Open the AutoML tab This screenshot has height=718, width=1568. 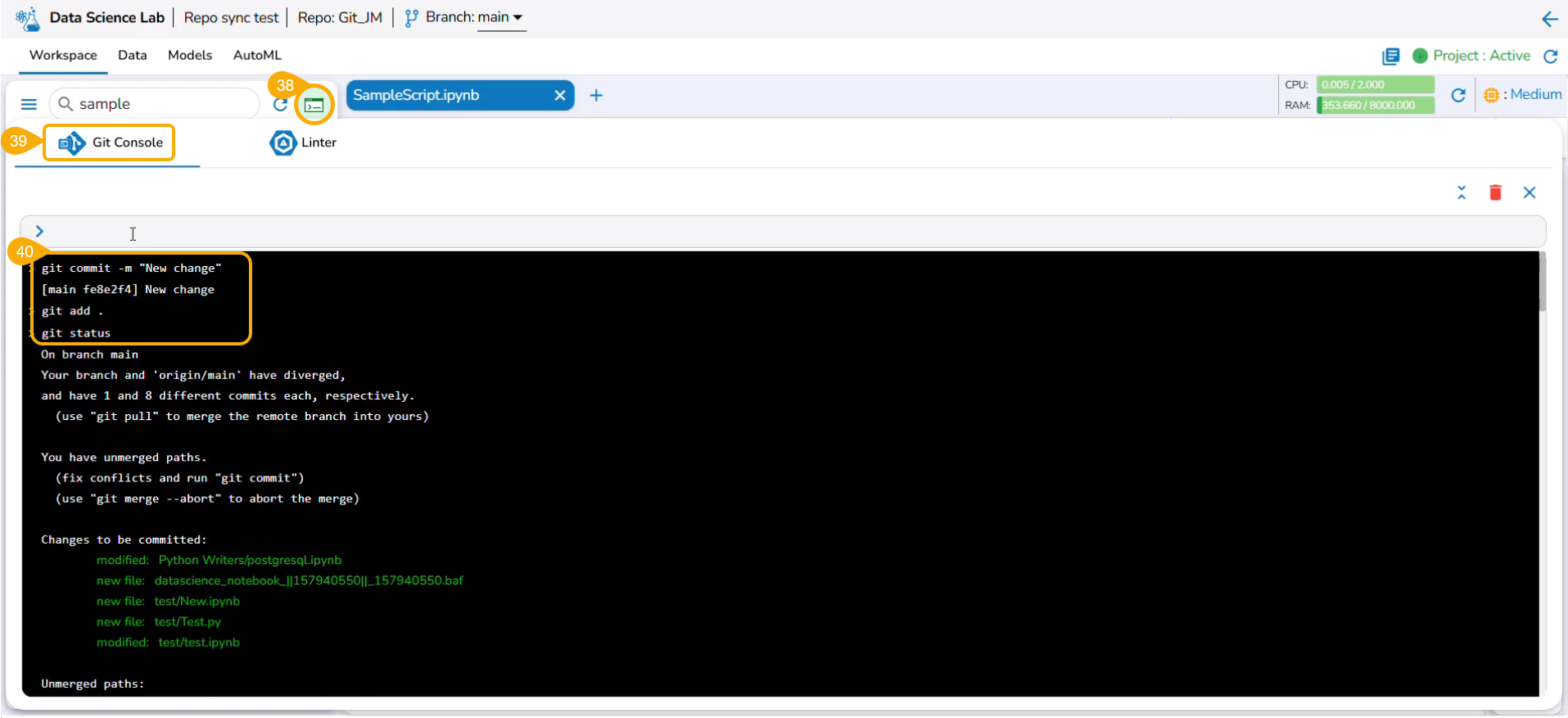point(257,55)
